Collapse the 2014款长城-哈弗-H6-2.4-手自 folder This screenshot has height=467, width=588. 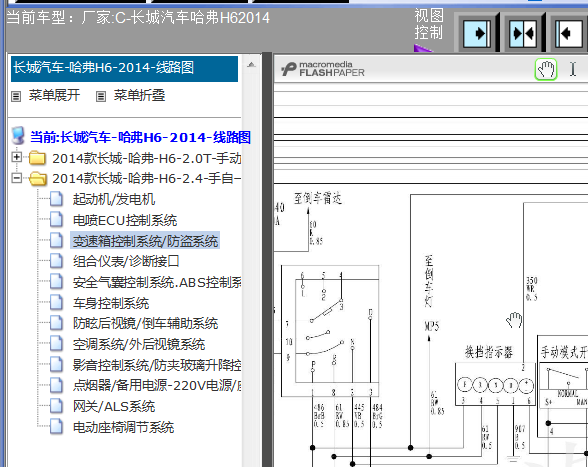(x=16, y=178)
